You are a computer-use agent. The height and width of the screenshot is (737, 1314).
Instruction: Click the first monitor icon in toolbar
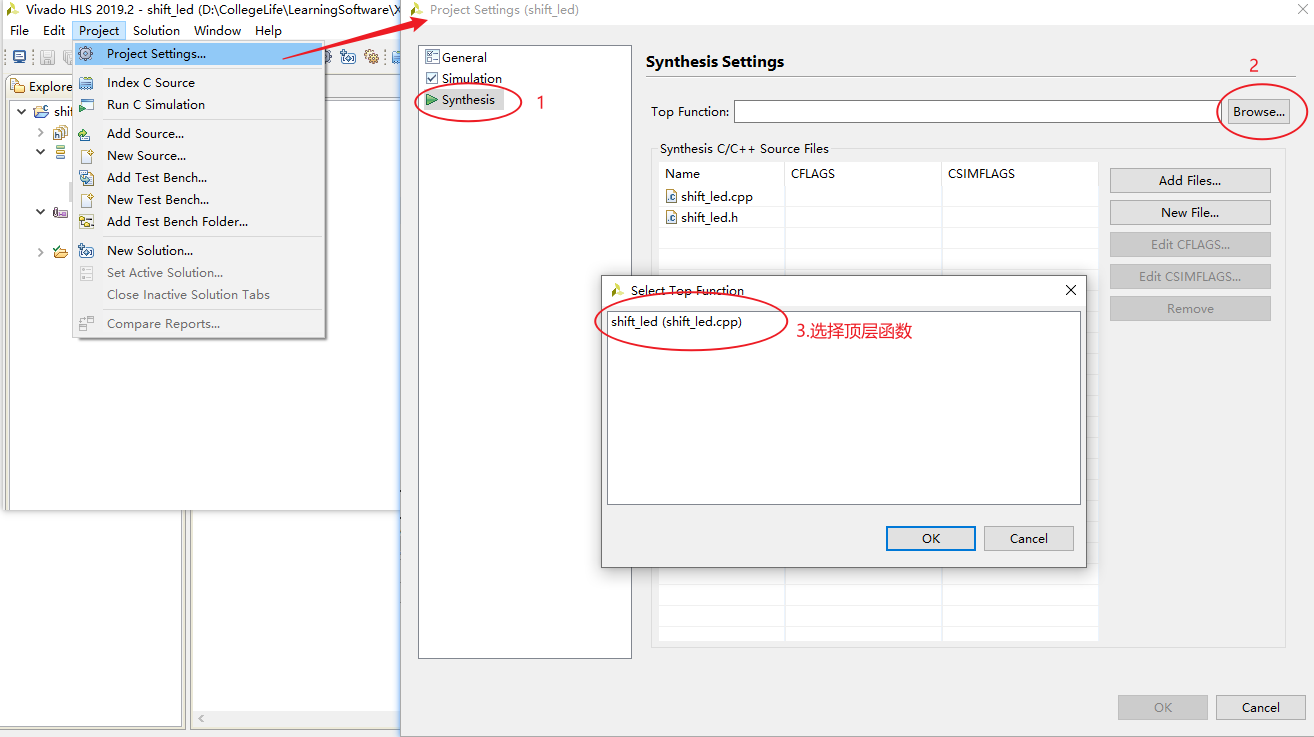19,57
